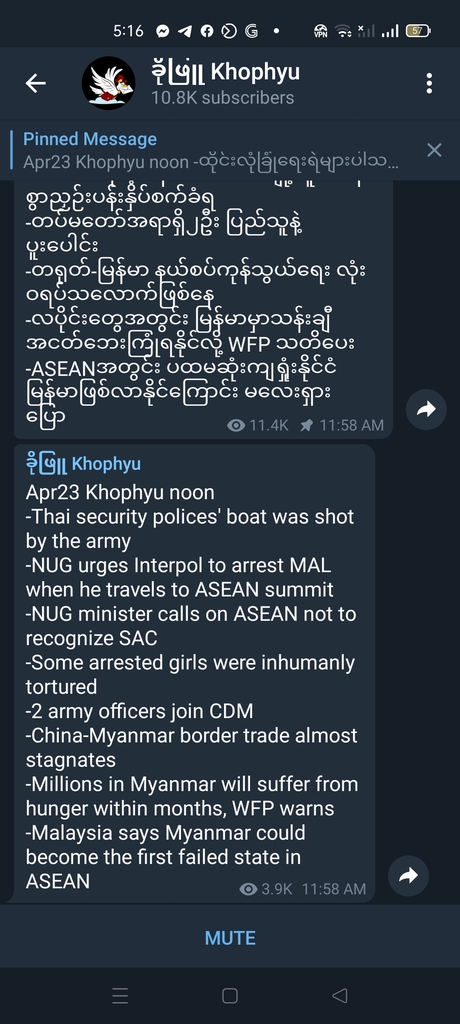
Task: Tap the VPN status bar indicator
Action: pyautogui.click(x=320, y=31)
